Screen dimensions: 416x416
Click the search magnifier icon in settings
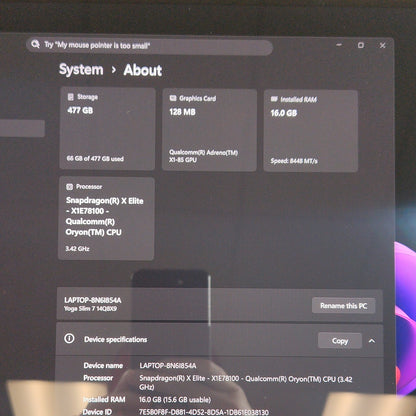35,44
